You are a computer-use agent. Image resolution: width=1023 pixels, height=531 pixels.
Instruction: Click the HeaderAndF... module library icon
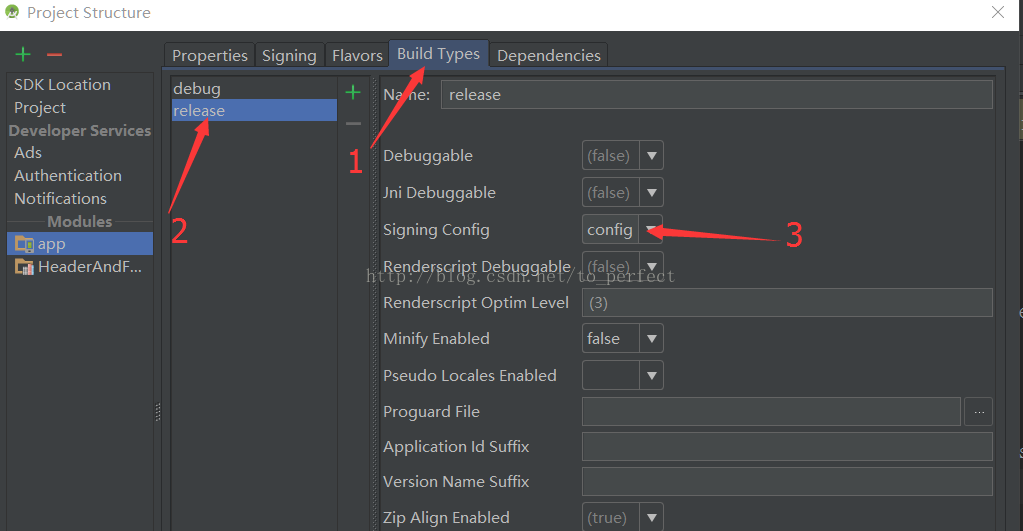pyautogui.click(x=24, y=267)
